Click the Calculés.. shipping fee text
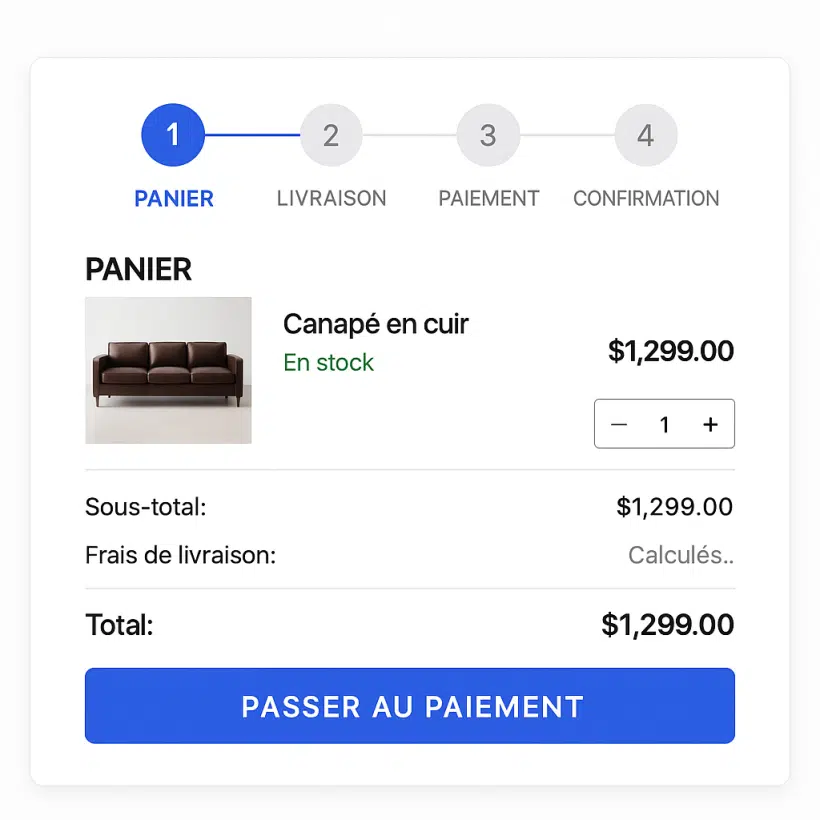The height and width of the screenshot is (820, 820). point(681,555)
